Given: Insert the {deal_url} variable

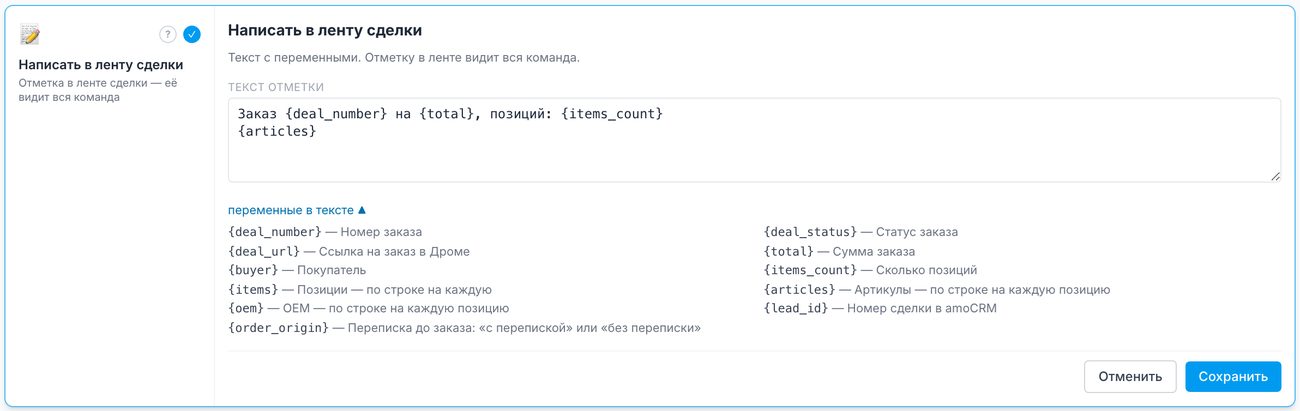Looking at the screenshot, I should point(264,251).
